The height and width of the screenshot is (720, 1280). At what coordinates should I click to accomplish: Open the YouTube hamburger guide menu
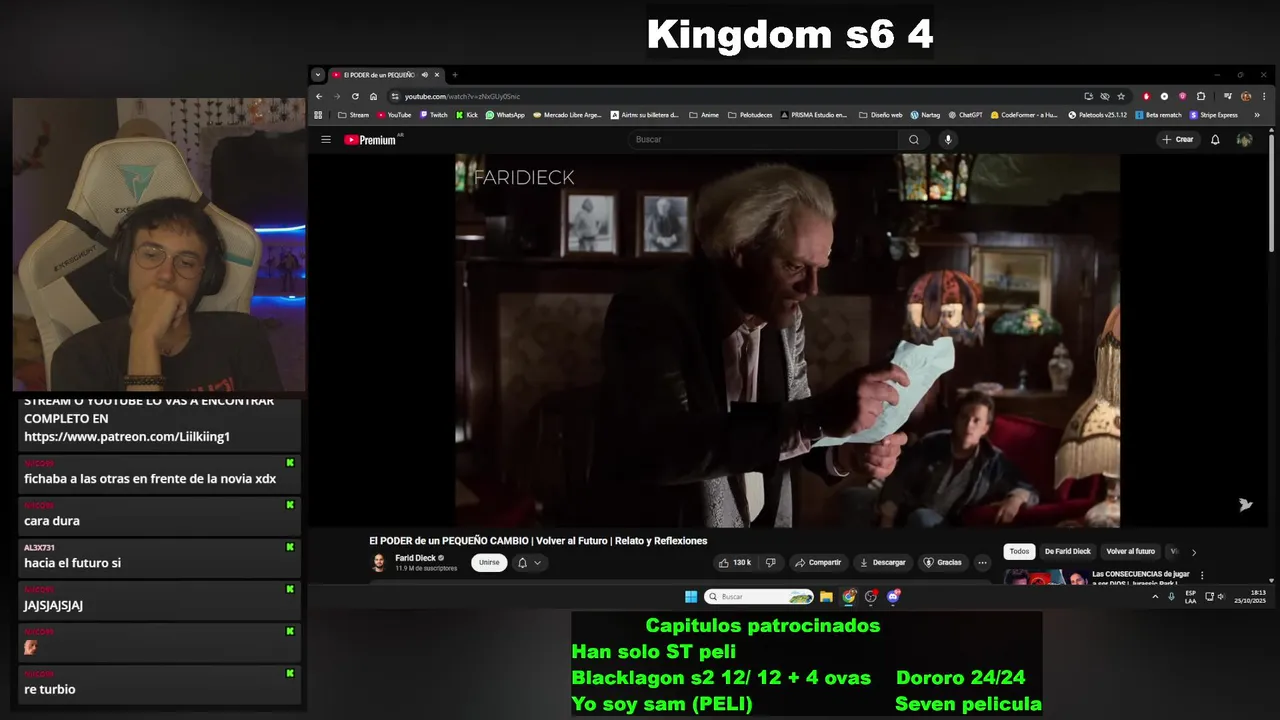(x=325, y=140)
